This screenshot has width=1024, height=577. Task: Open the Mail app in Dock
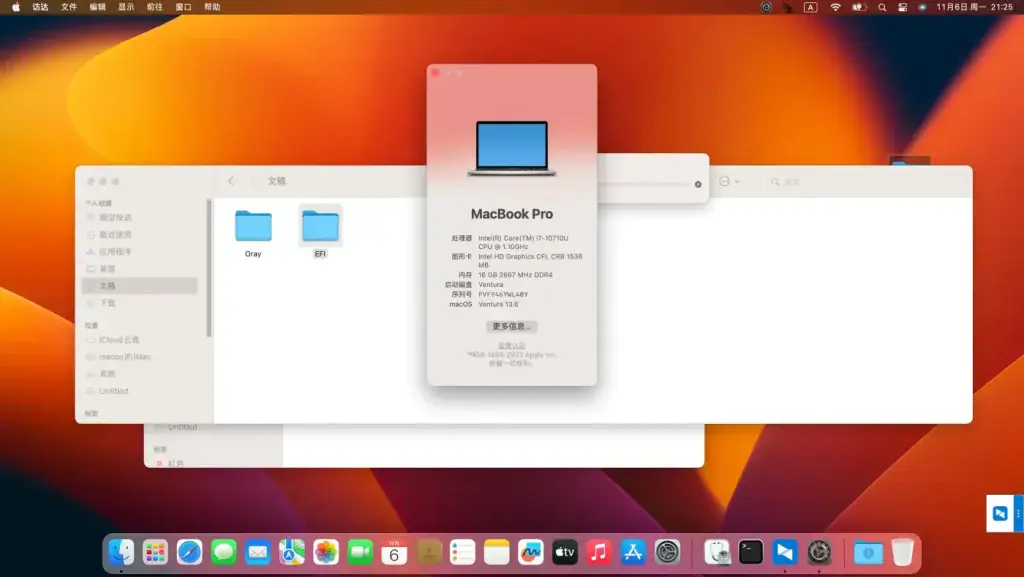coord(257,553)
